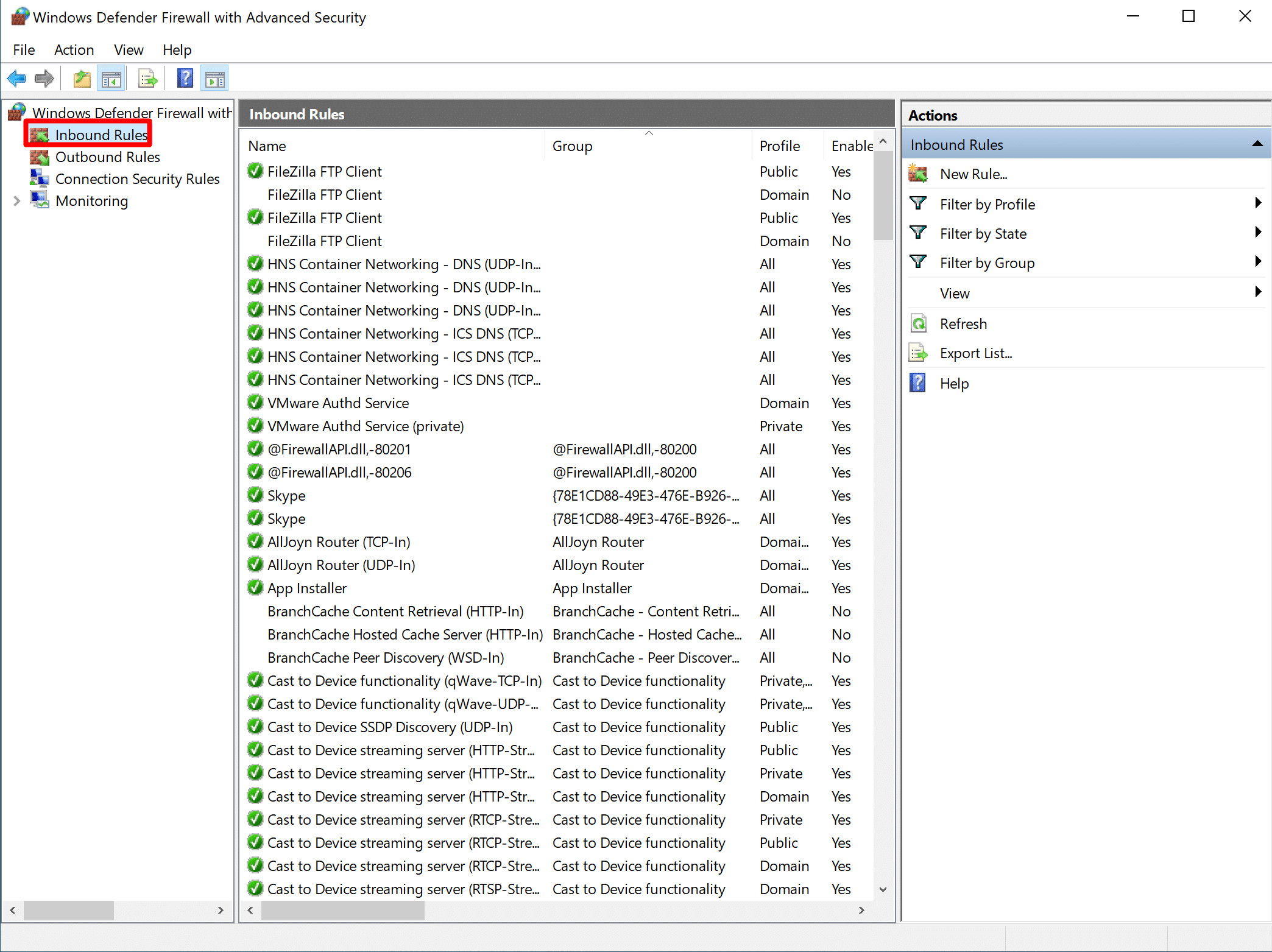Open the Action menu
The image size is (1272, 952).
[x=74, y=50]
